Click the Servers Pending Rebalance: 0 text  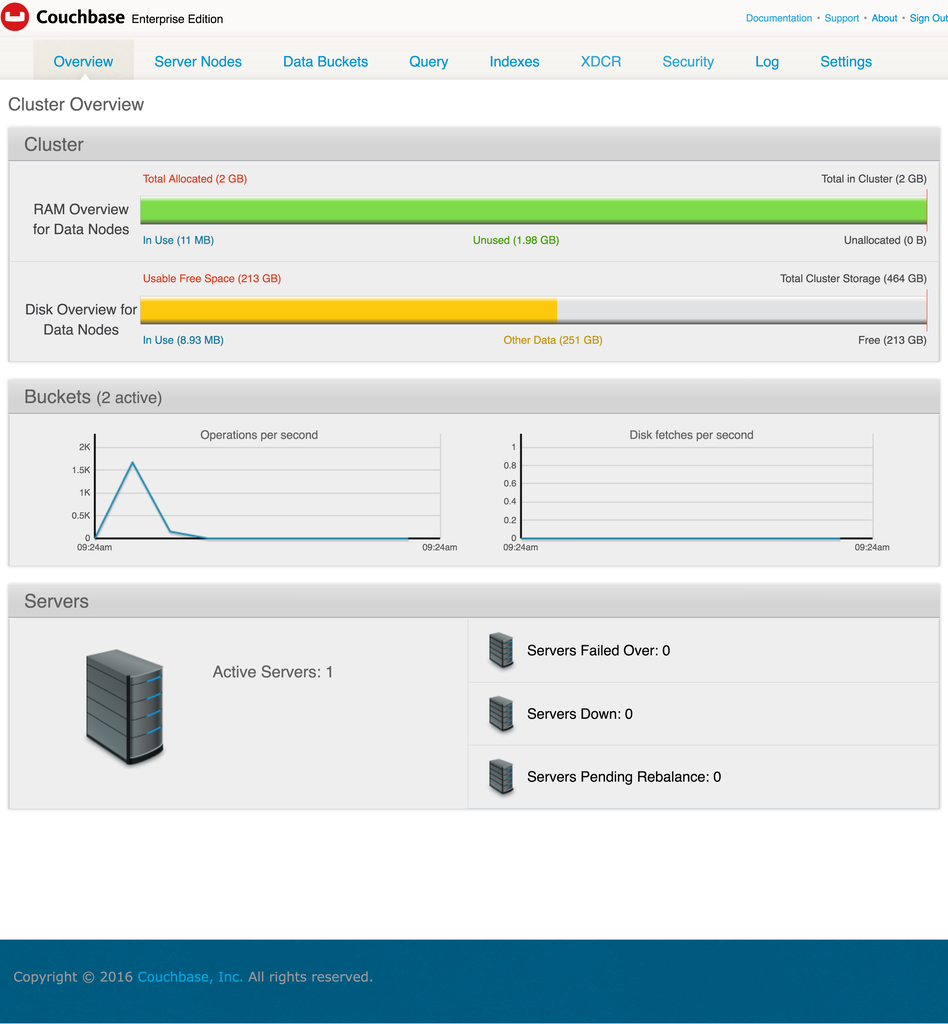tap(624, 776)
